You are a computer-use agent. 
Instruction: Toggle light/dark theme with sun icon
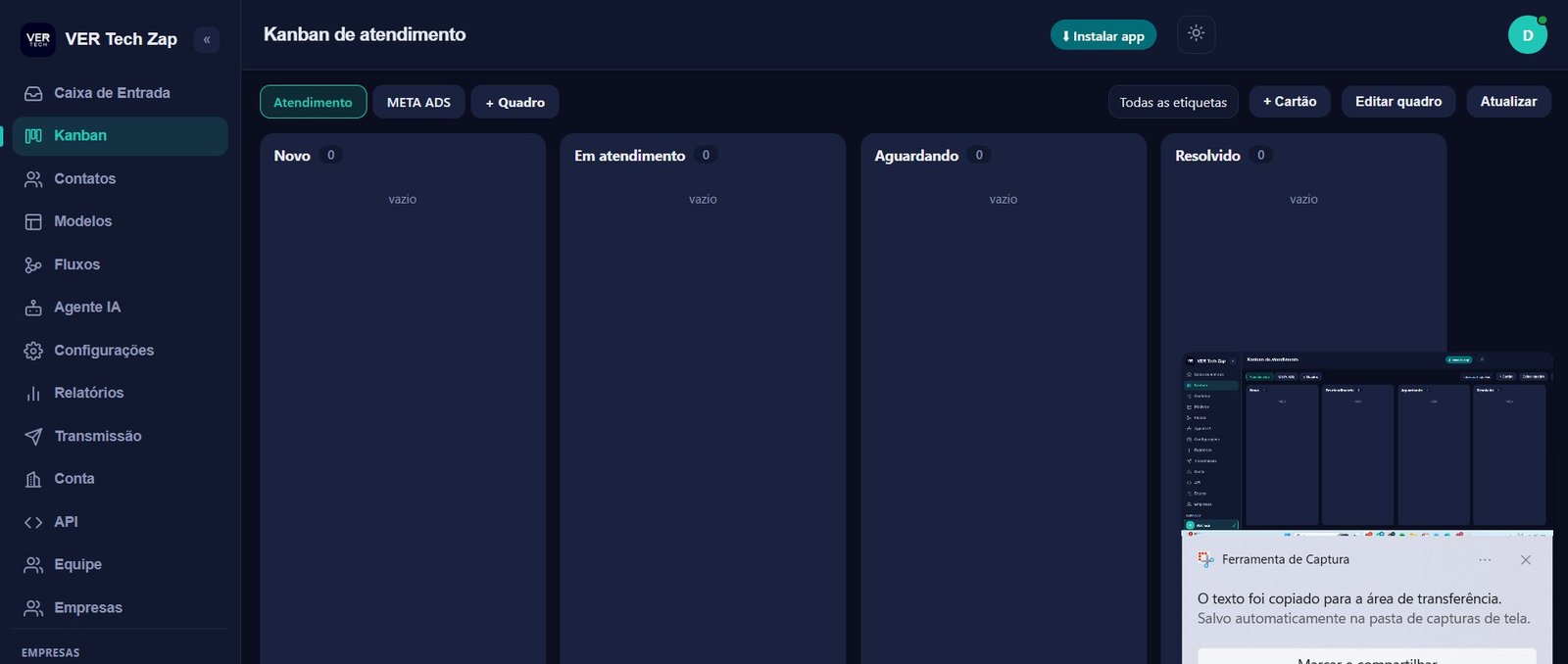(1196, 33)
